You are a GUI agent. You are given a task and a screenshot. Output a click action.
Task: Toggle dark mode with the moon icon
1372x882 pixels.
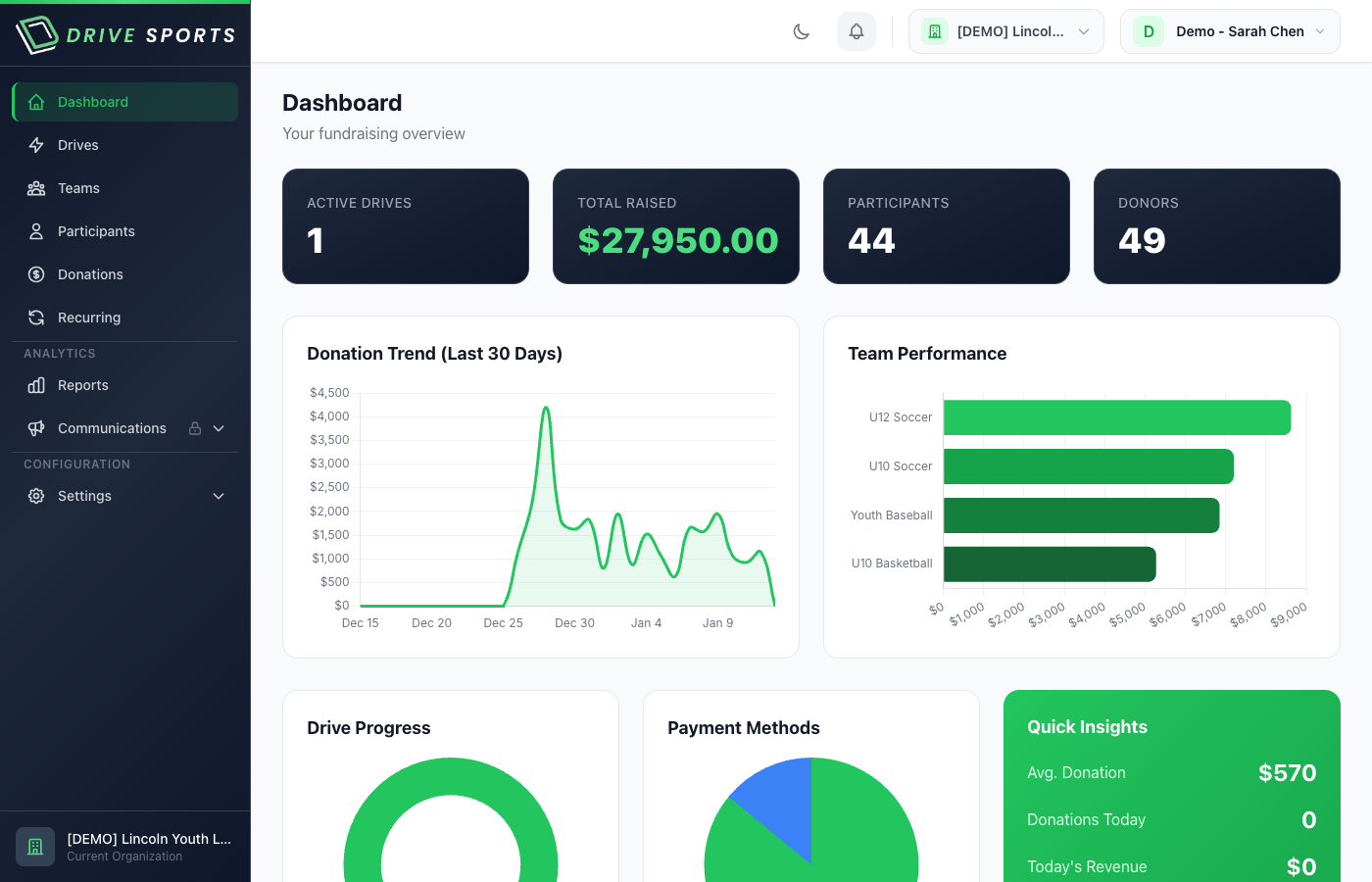click(802, 31)
